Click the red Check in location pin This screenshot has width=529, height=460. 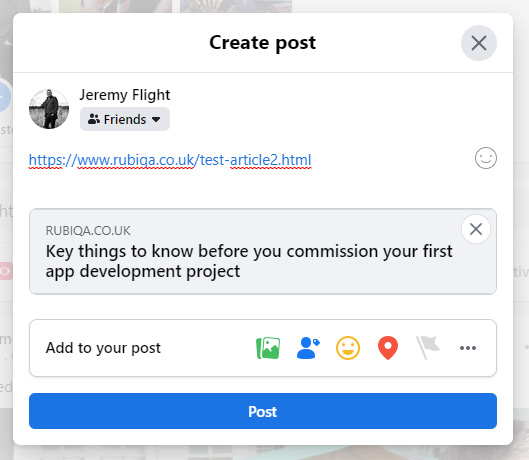pos(388,348)
